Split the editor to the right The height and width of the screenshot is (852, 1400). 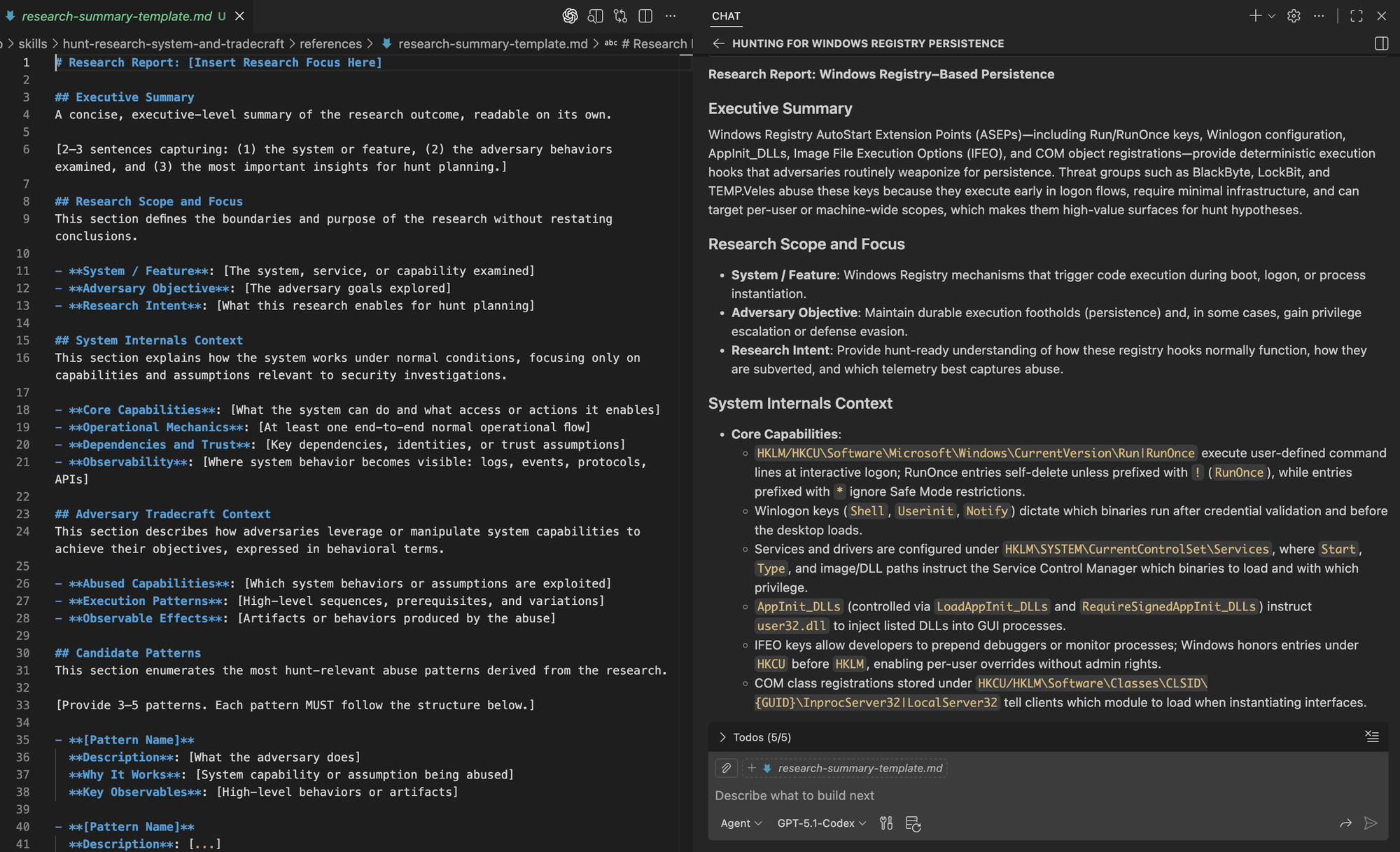(645, 16)
